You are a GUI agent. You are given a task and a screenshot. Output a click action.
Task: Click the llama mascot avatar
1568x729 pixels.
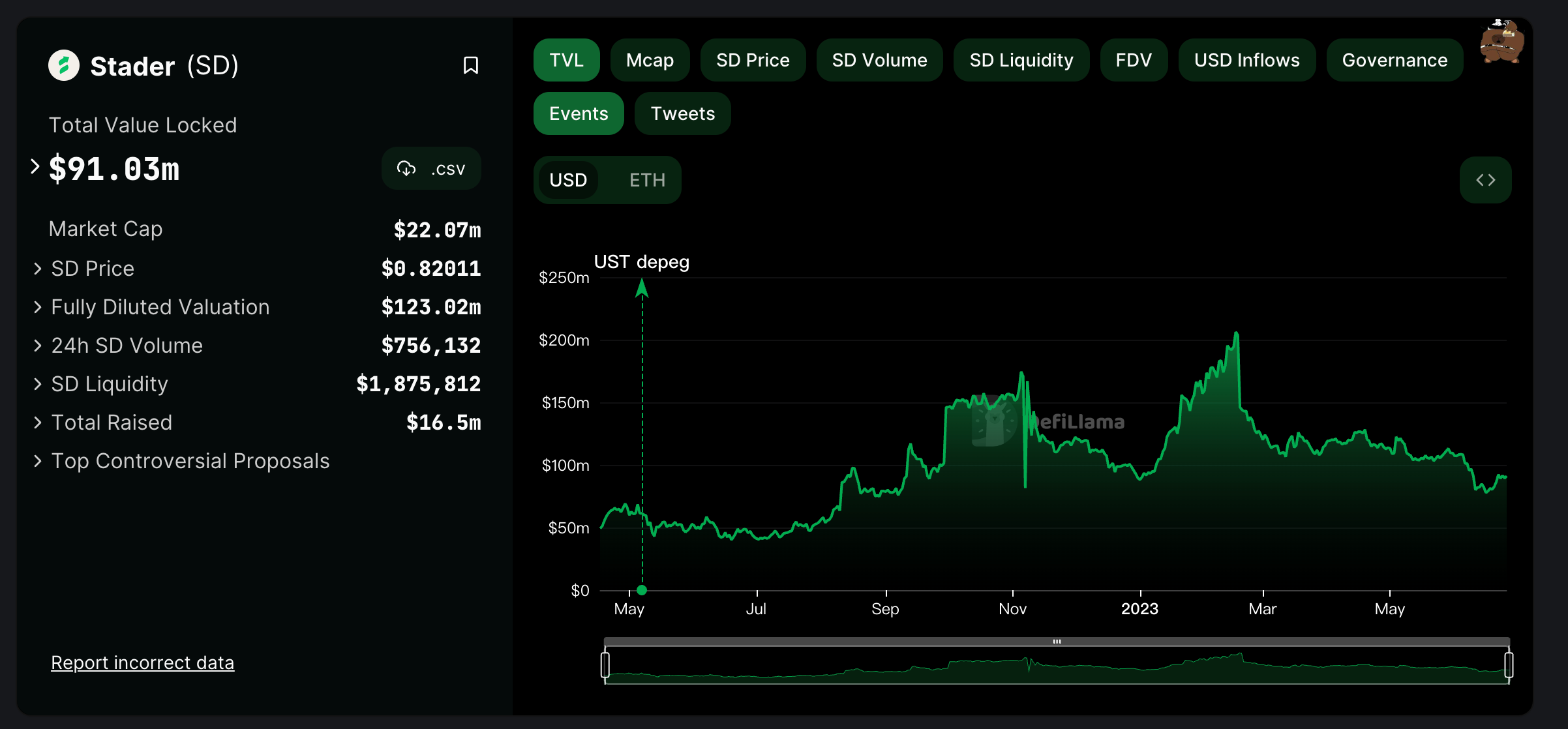[x=1501, y=41]
